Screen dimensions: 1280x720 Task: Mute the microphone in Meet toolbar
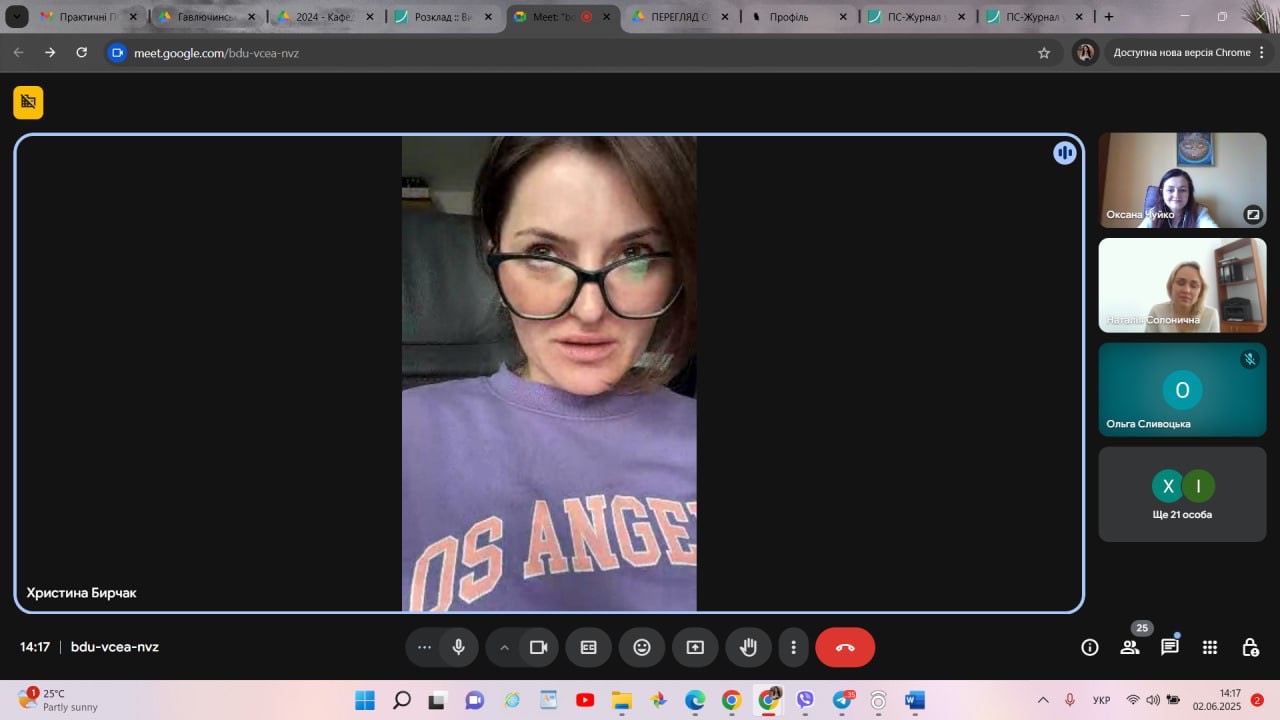[458, 647]
